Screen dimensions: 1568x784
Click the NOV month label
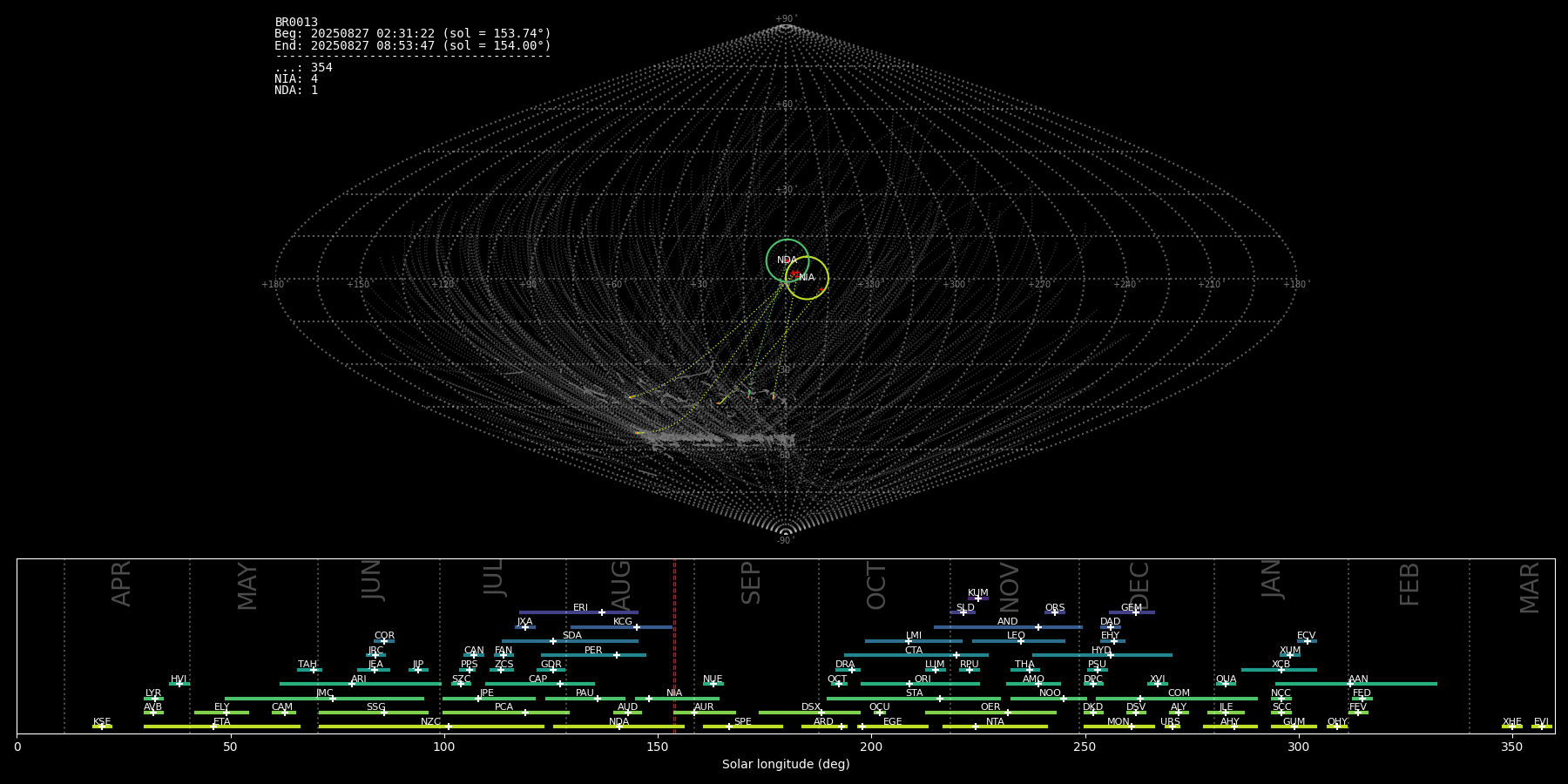tap(1009, 587)
